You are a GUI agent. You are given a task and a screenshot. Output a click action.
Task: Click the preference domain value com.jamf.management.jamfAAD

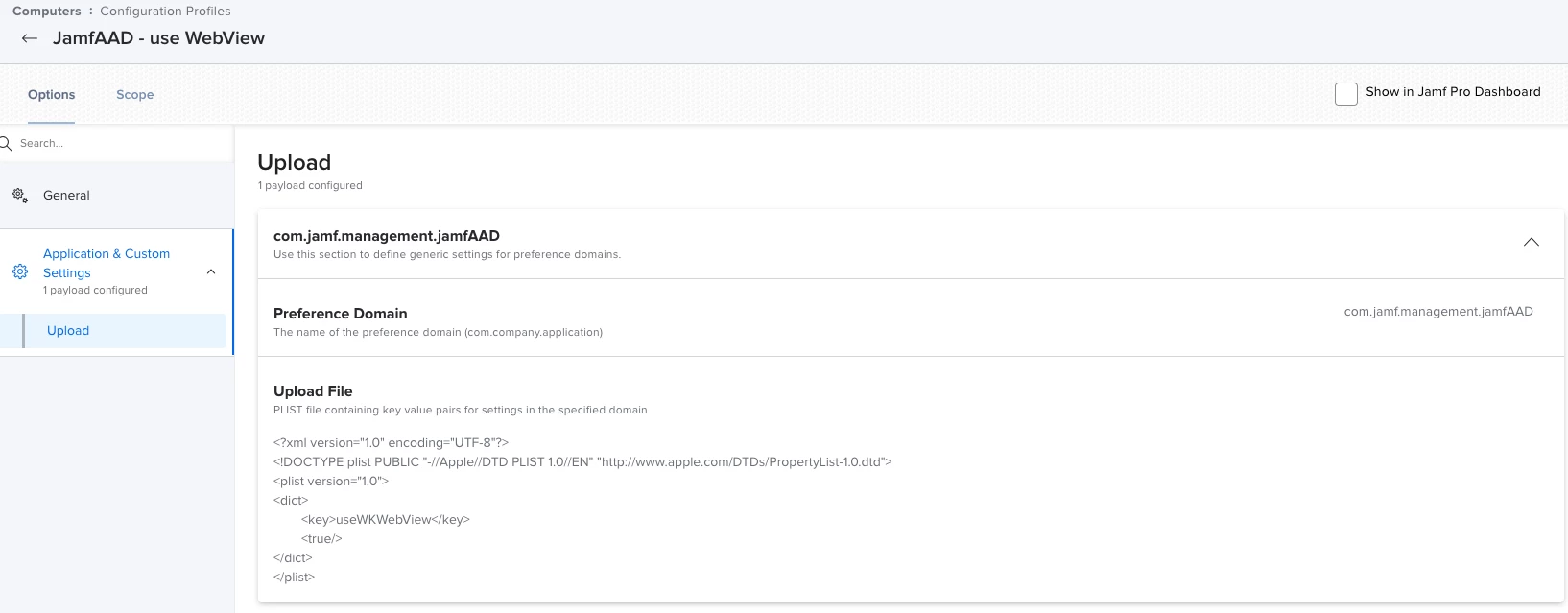click(1438, 312)
